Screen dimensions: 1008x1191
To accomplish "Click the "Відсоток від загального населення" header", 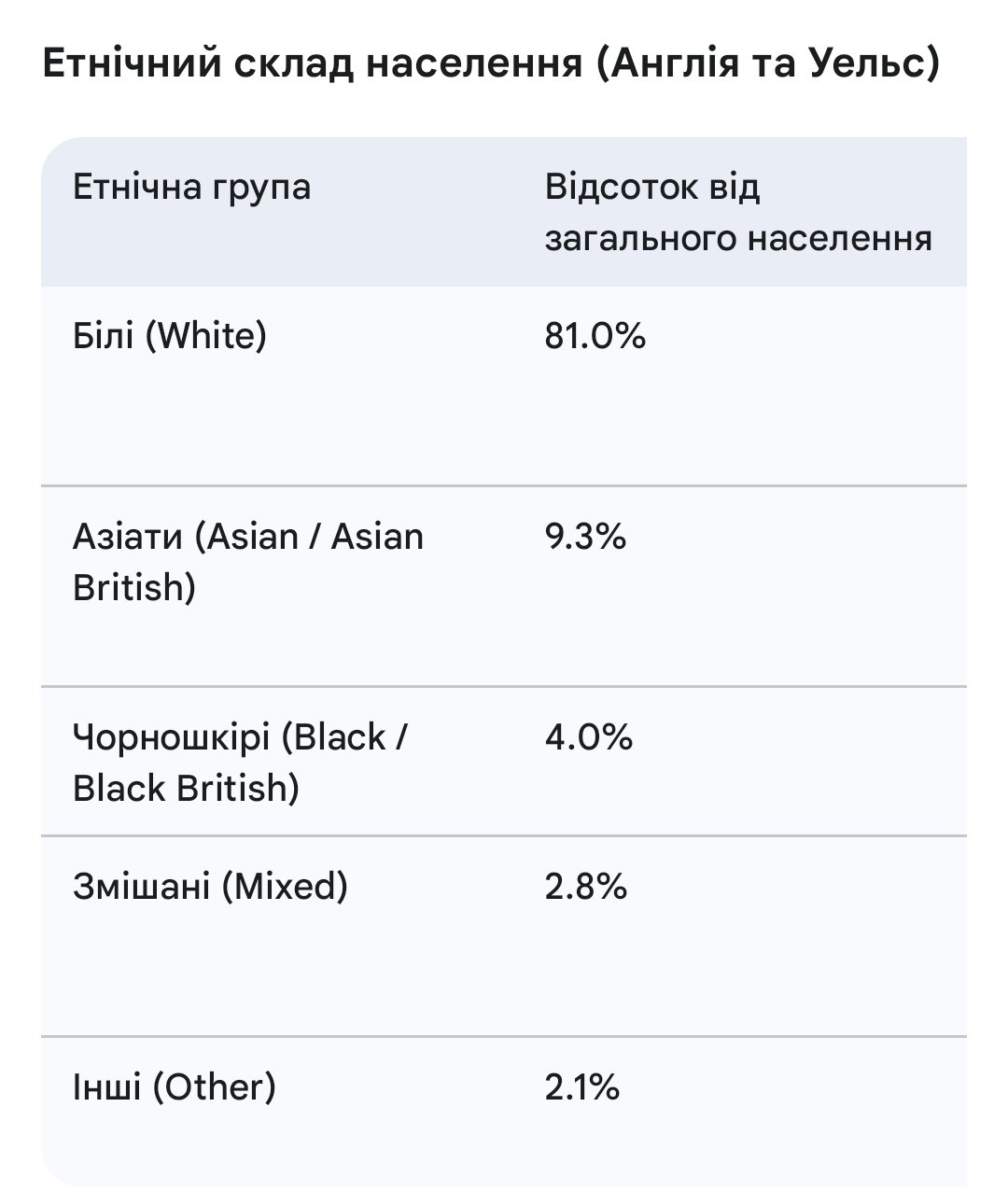I will point(737,213).
